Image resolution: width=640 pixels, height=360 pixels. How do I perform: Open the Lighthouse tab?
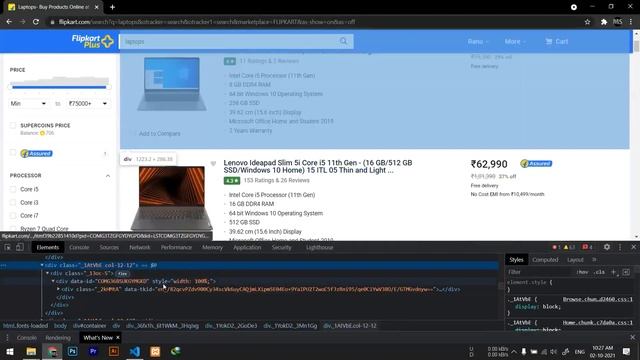[320, 247]
